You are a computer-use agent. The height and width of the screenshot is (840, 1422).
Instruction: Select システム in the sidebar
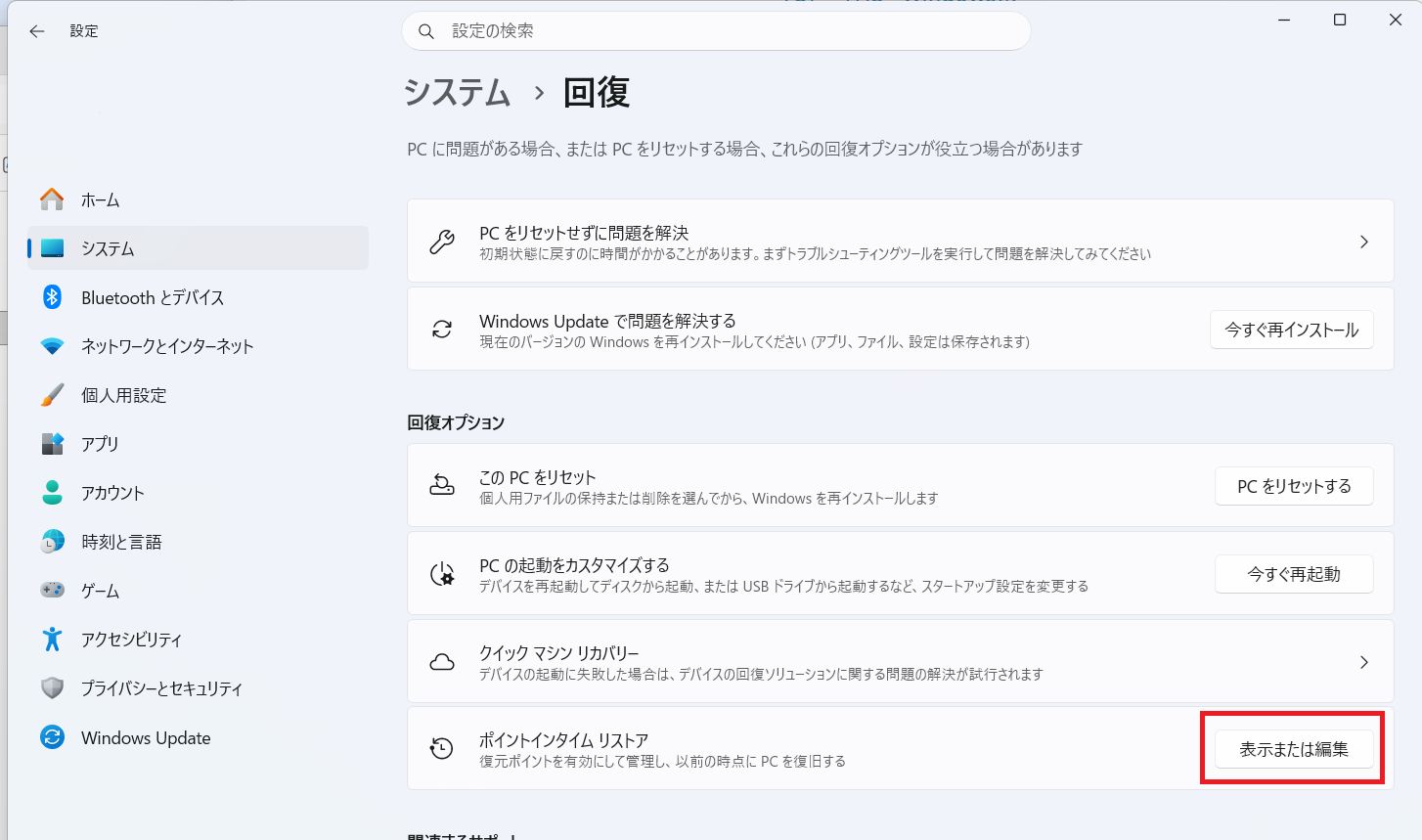pos(198,248)
